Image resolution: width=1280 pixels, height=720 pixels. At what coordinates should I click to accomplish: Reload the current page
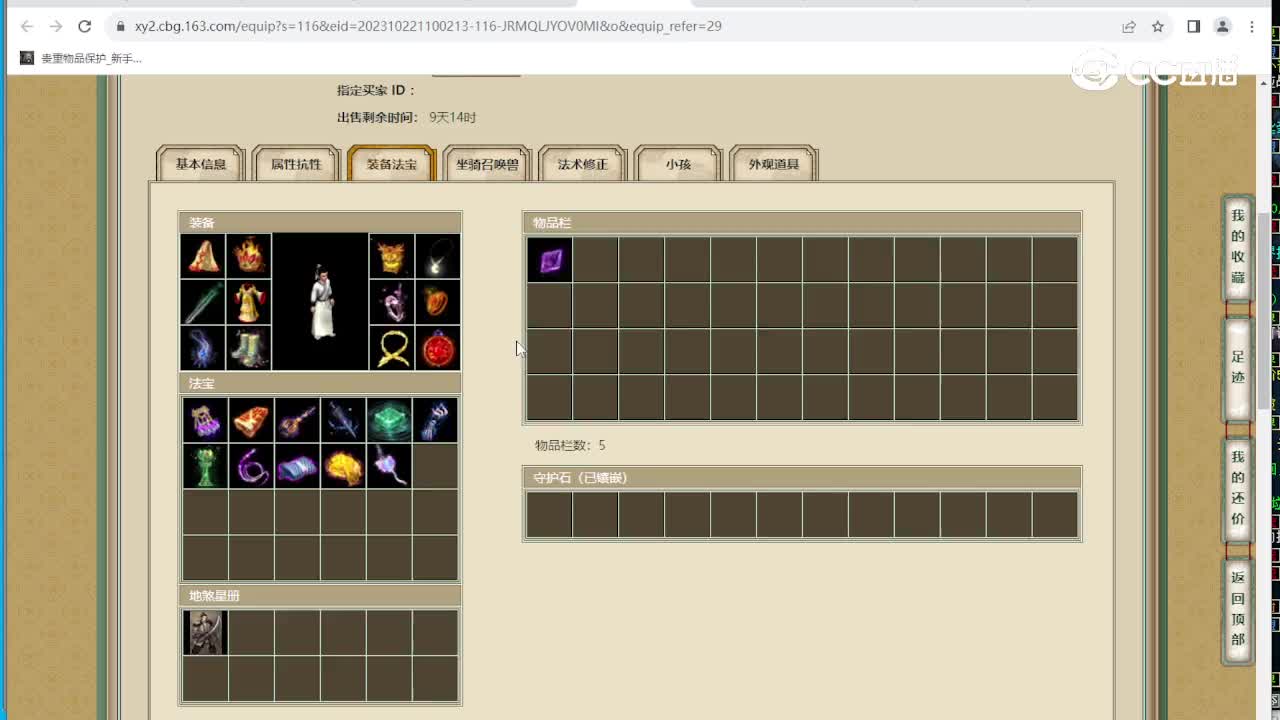click(85, 27)
